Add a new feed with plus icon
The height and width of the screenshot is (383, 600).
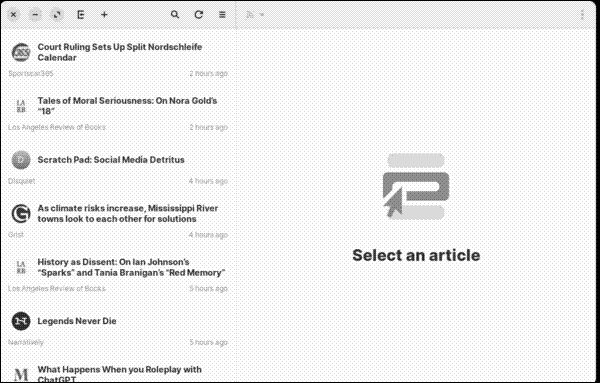(104, 15)
